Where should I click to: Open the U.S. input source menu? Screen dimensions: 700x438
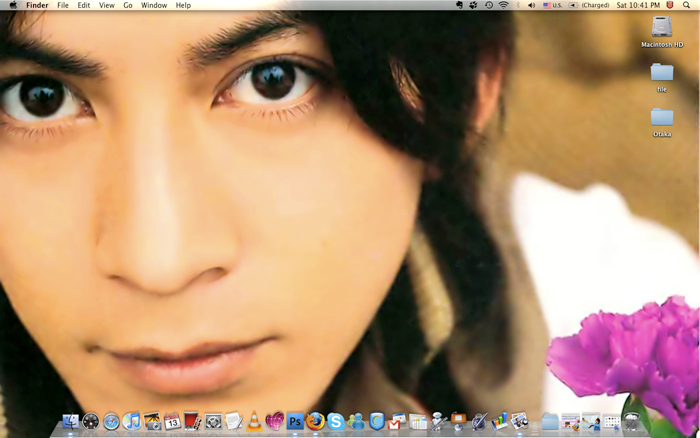click(552, 5)
